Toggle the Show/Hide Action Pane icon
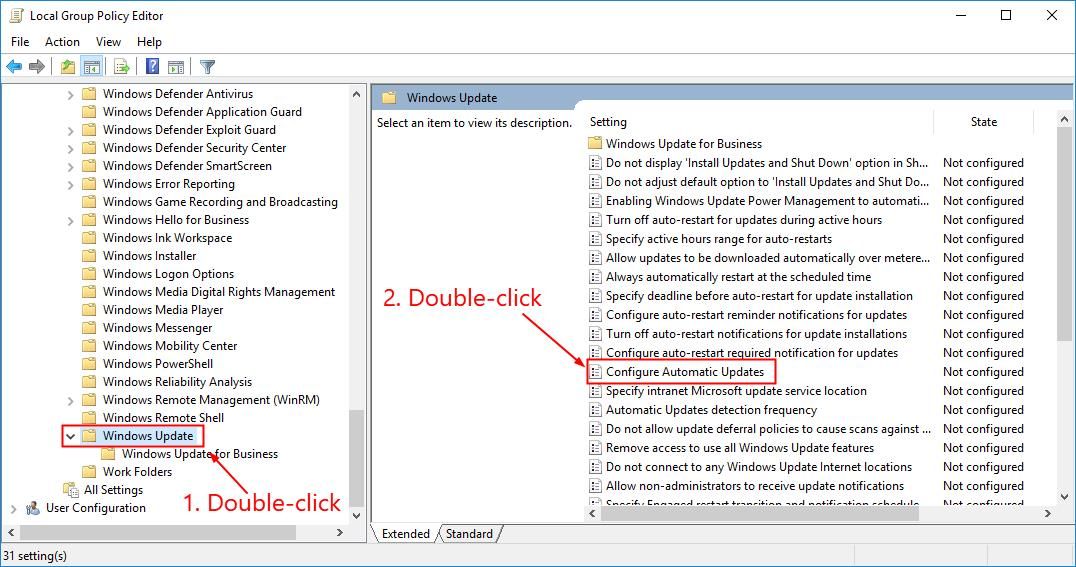This screenshot has height=567, width=1076. click(176, 67)
